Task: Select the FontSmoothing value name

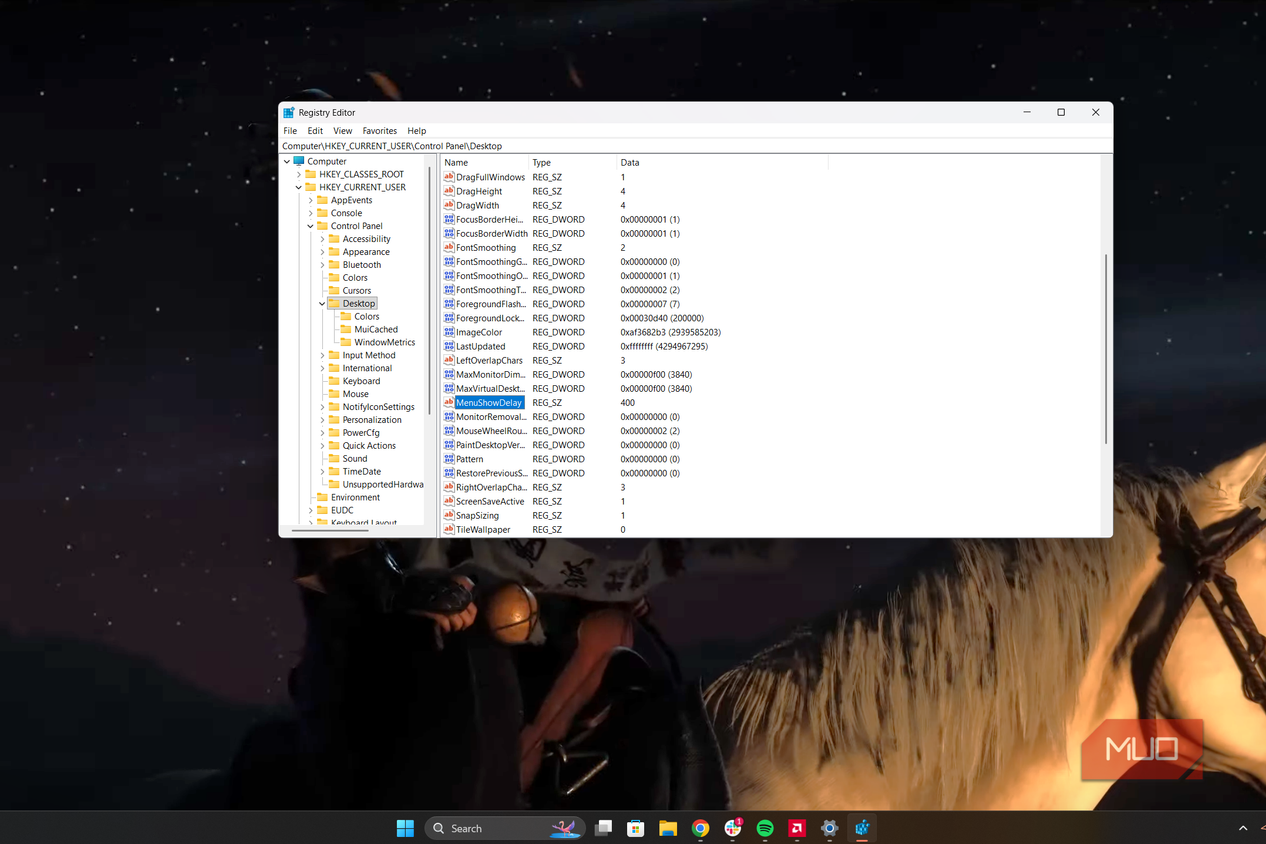Action: tap(486, 248)
